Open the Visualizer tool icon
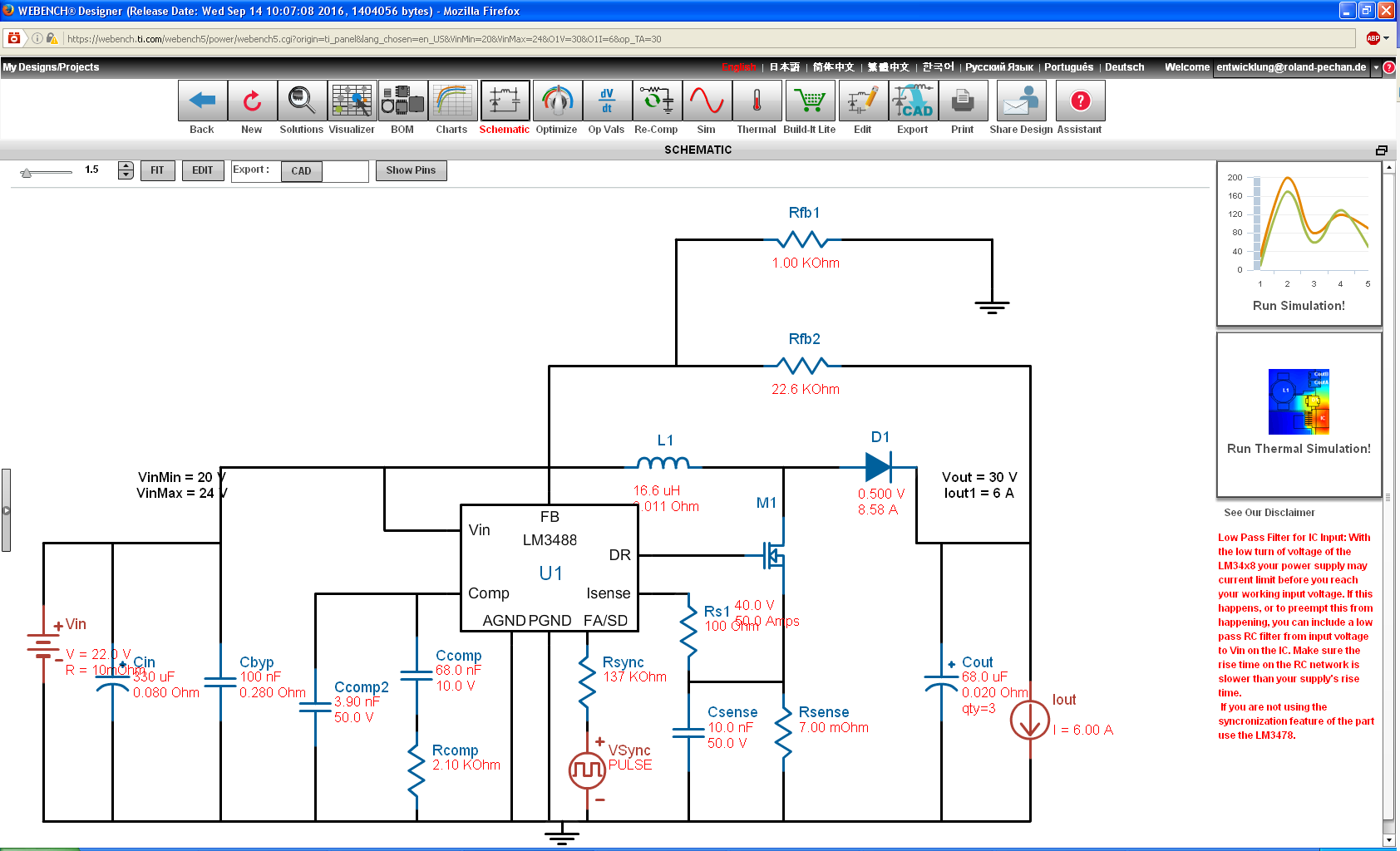1400x851 pixels. pyautogui.click(x=352, y=101)
